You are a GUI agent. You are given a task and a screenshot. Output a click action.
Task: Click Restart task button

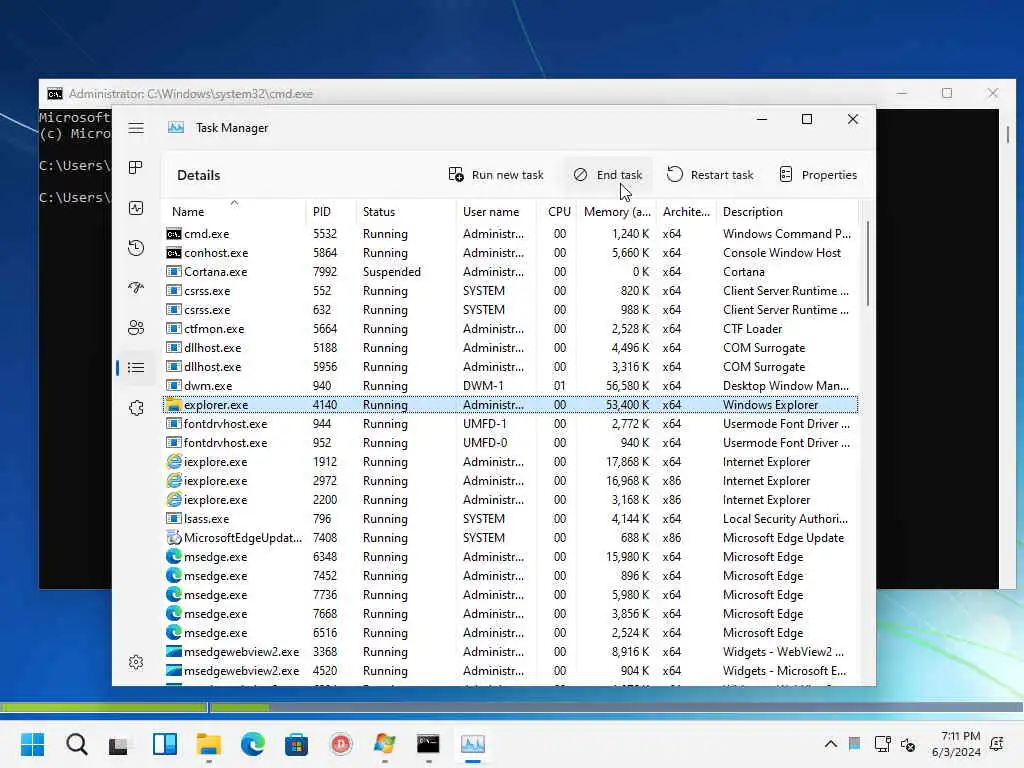pyautogui.click(x=710, y=175)
